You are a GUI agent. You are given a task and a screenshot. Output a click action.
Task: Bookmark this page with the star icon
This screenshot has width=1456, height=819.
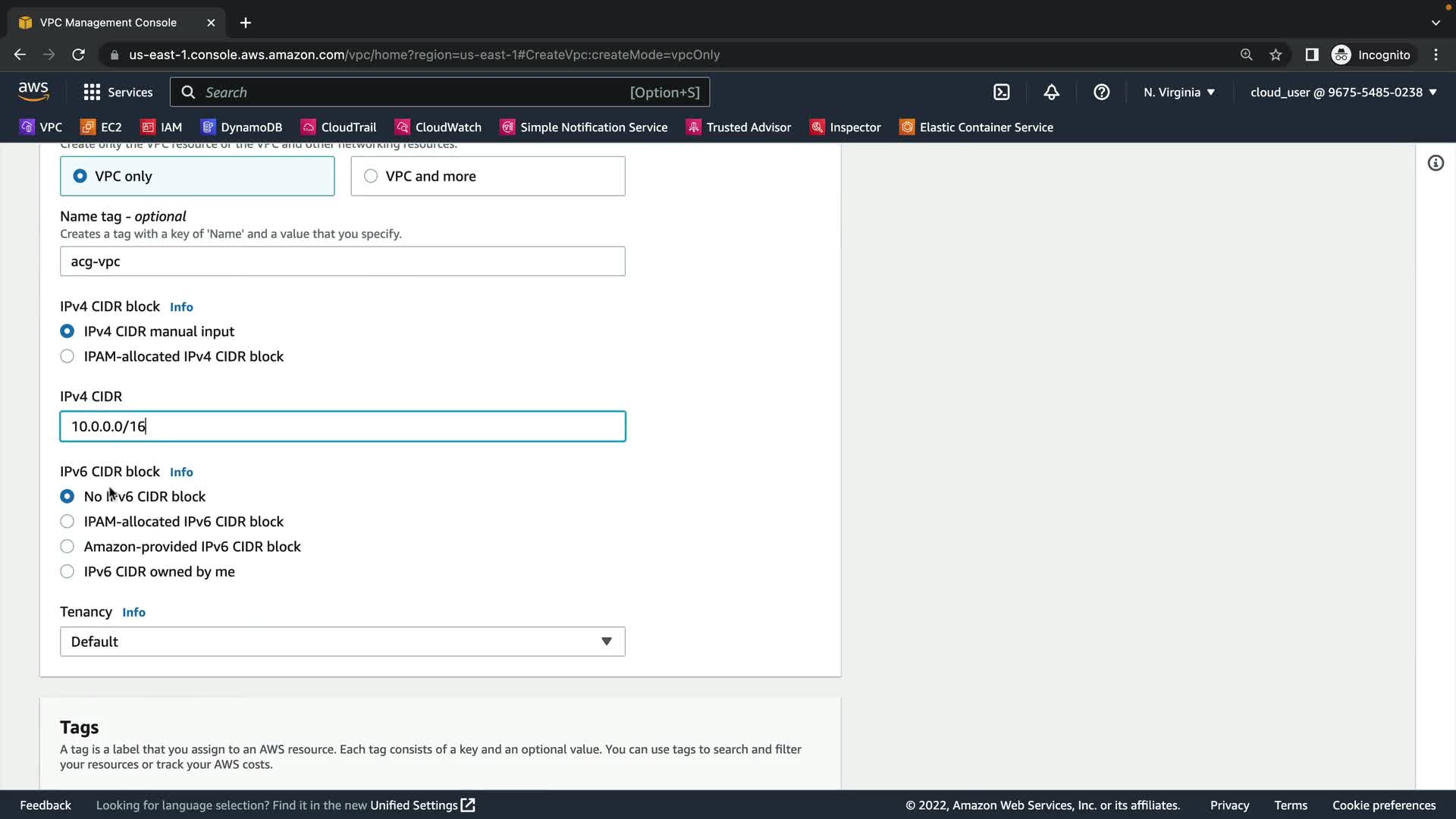pos(1276,55)
